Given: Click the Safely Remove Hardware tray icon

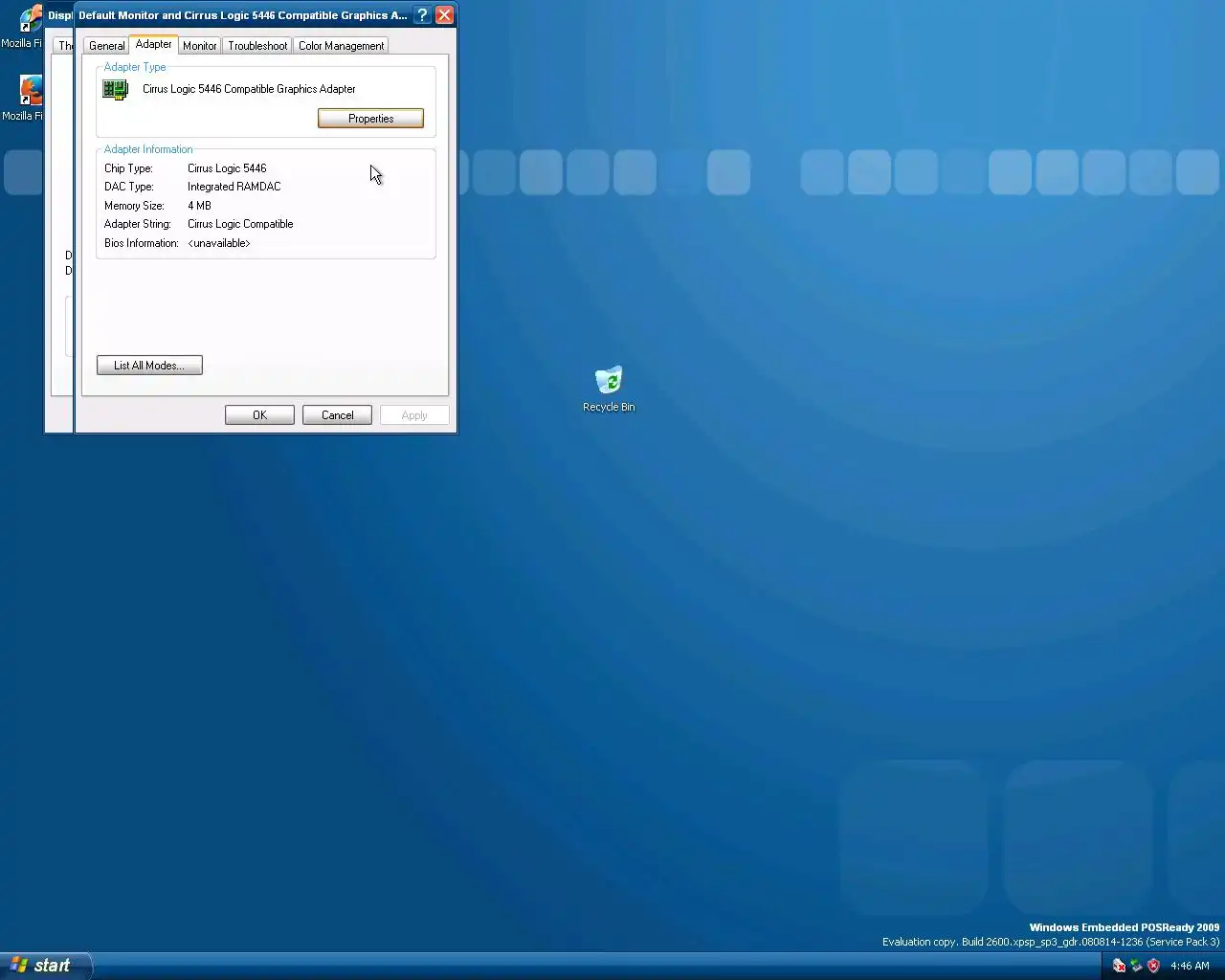Looking at the screenshot, I should tap(1136, 966).
